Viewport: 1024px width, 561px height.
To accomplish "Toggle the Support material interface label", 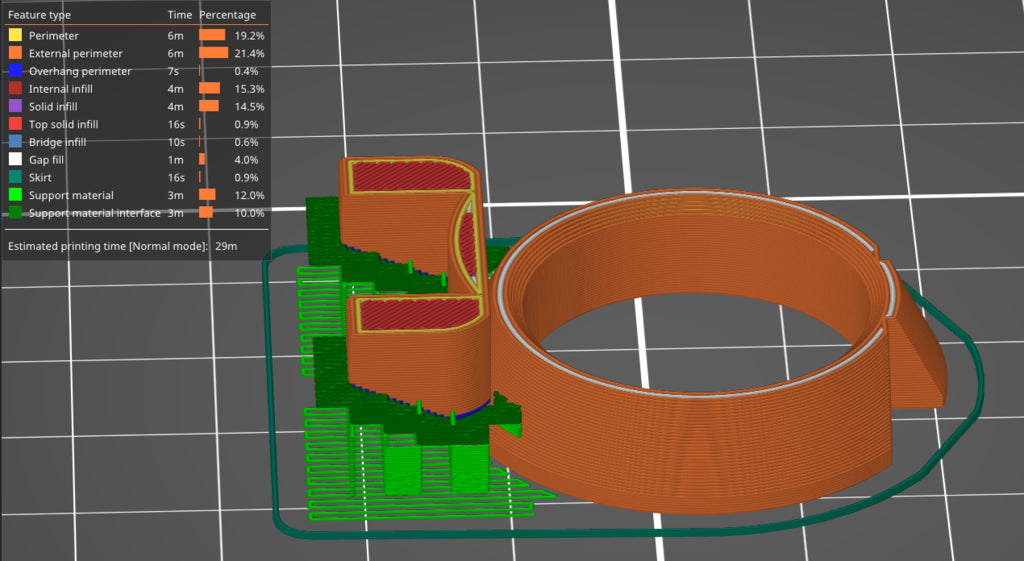I will (95, 213).
